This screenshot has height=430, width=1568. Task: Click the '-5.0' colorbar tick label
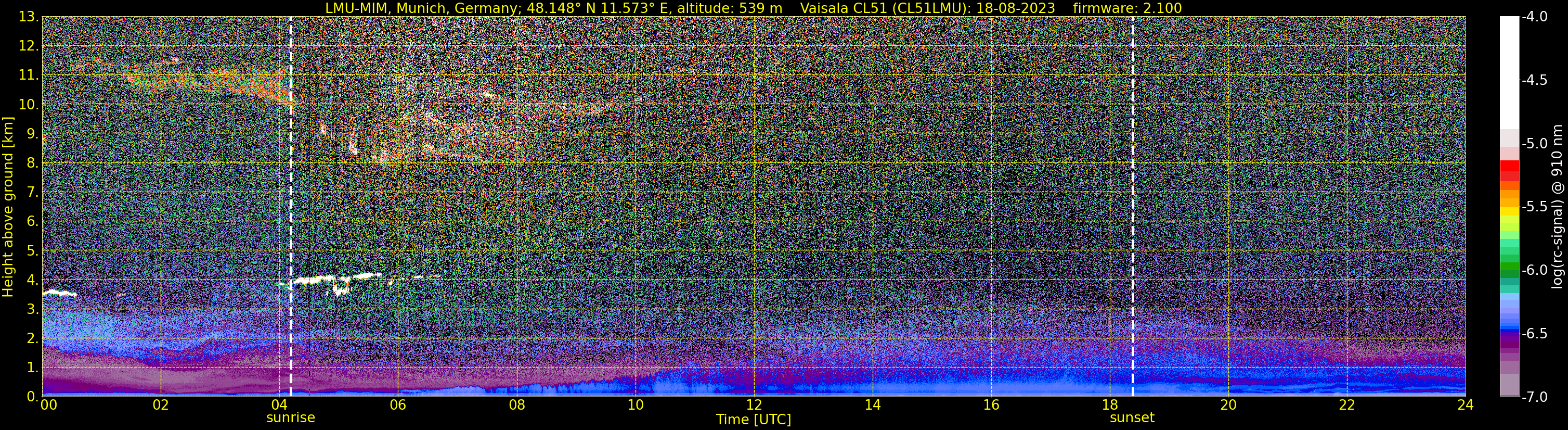point(1534,144)
